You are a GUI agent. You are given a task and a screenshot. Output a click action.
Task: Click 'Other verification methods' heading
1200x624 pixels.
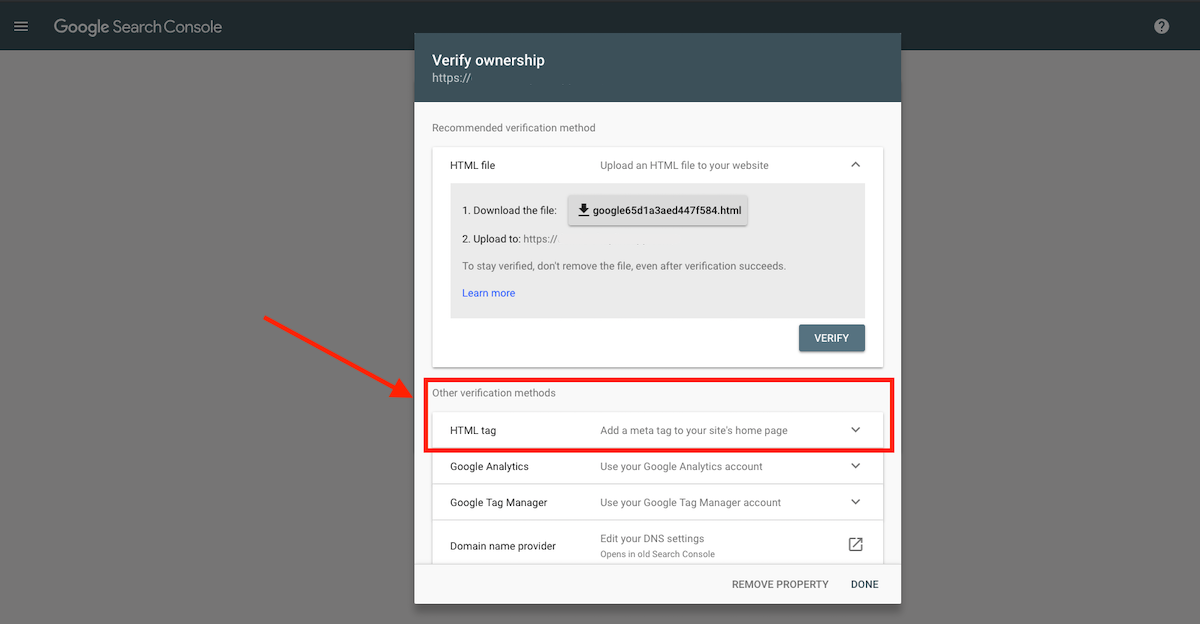click(494, 393)
